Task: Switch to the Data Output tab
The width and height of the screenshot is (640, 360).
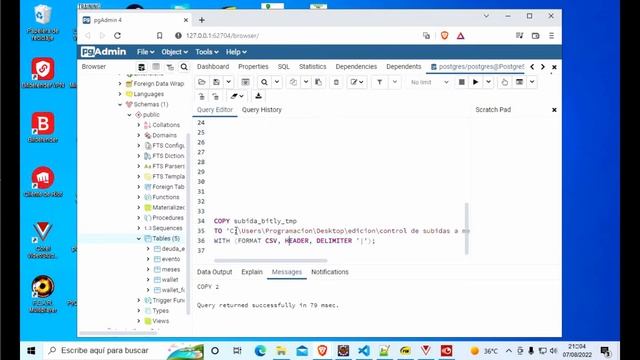Action: pos(214,272)
